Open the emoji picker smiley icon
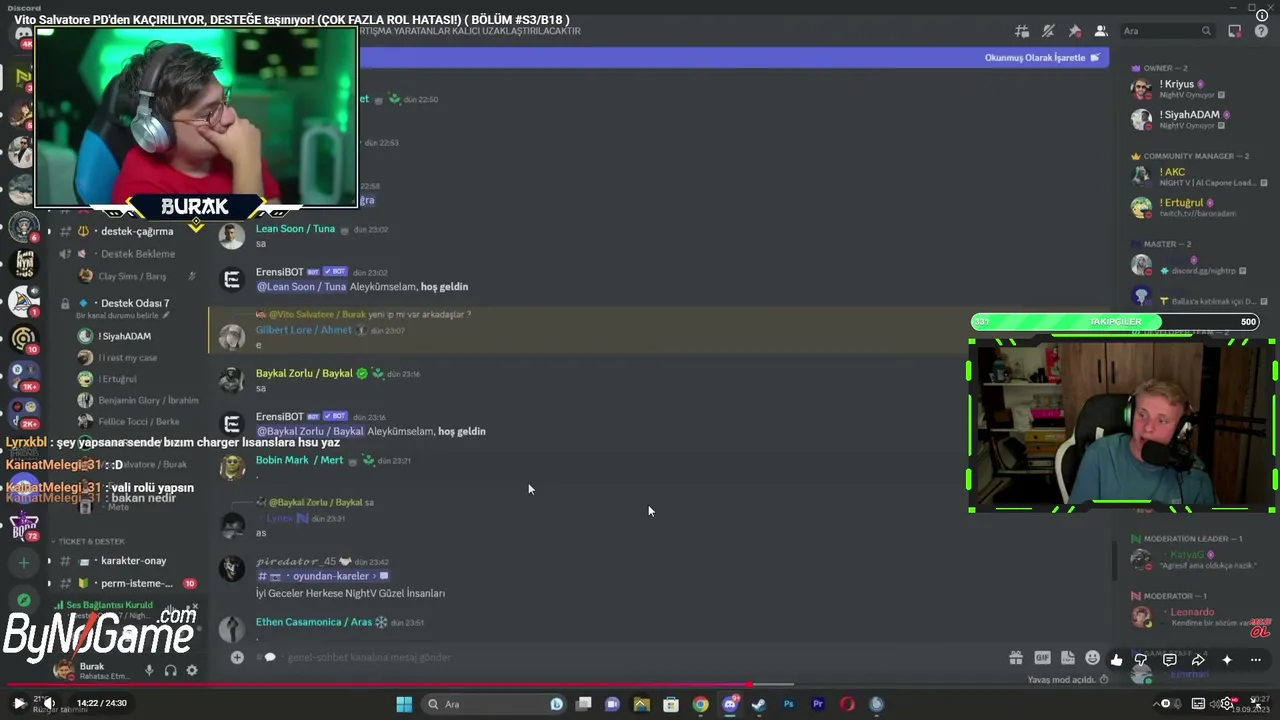The width and height of the screenshot is (1280, 720). tap(1092, 658)
